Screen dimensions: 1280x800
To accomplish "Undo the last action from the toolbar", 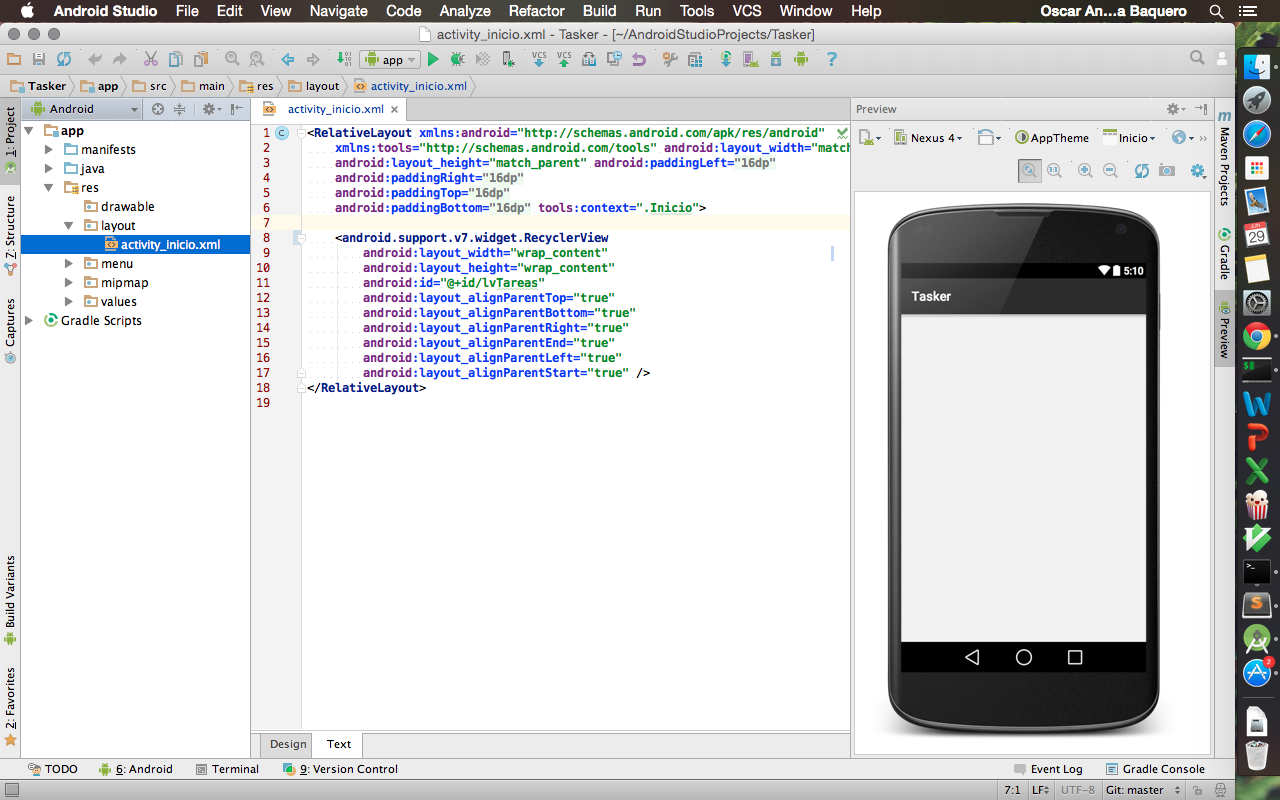I will coord(95,60).
